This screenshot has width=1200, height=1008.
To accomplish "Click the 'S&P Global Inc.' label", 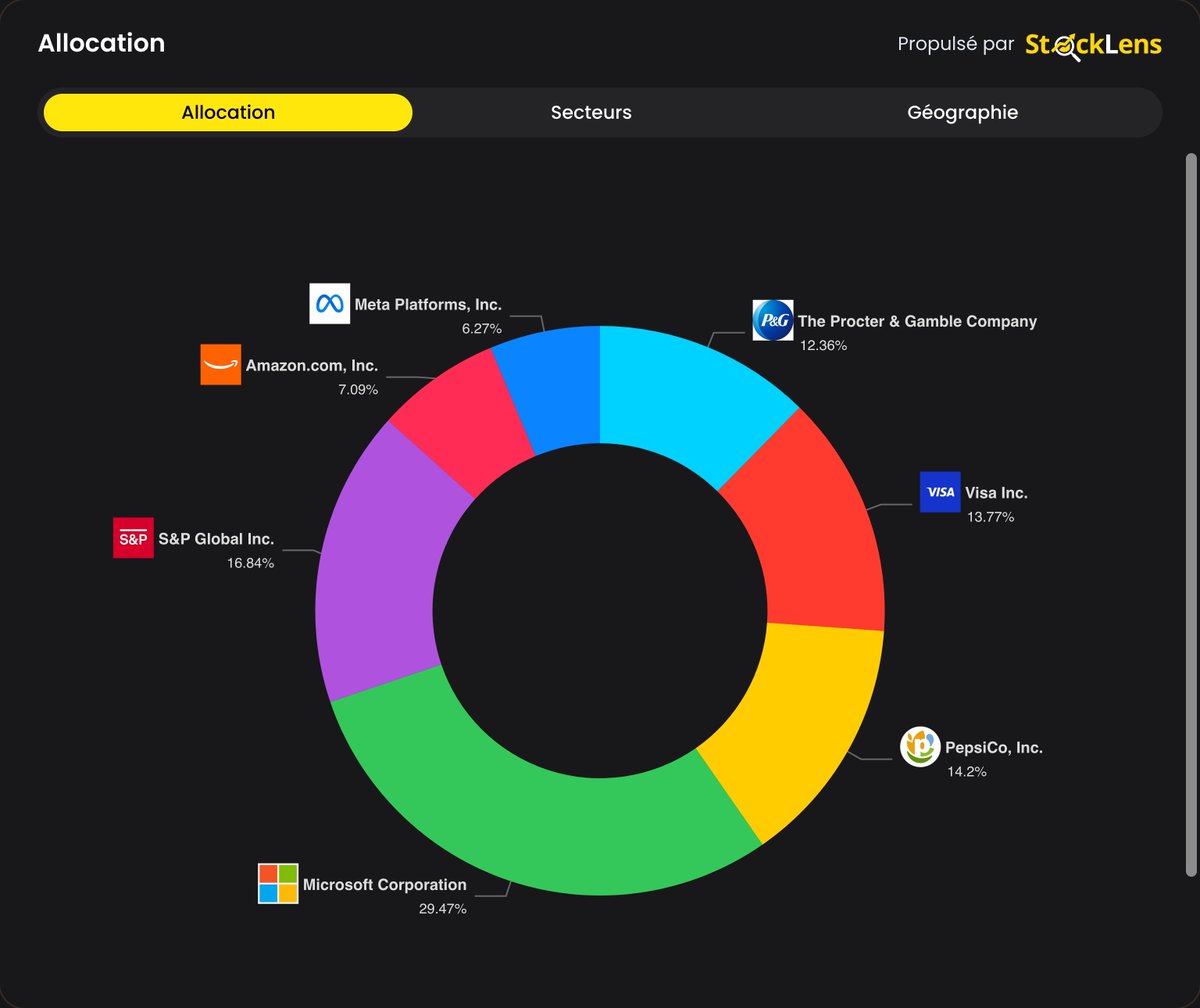I will [216, 539].
